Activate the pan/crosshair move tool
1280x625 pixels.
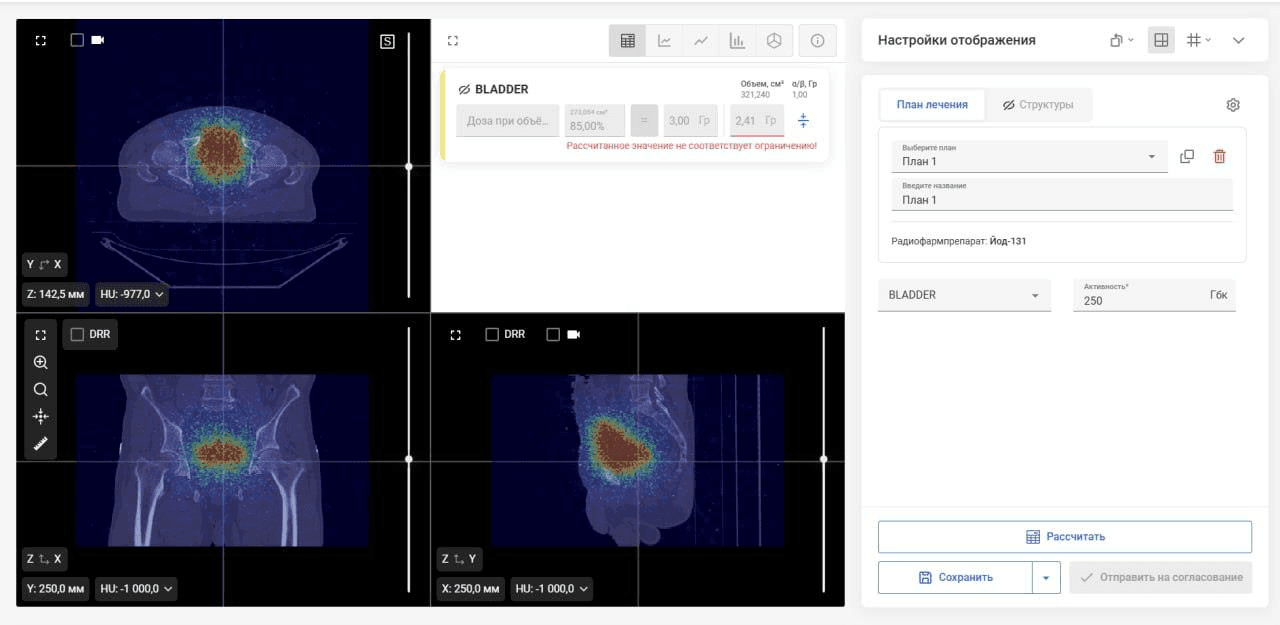pos(41,417)
